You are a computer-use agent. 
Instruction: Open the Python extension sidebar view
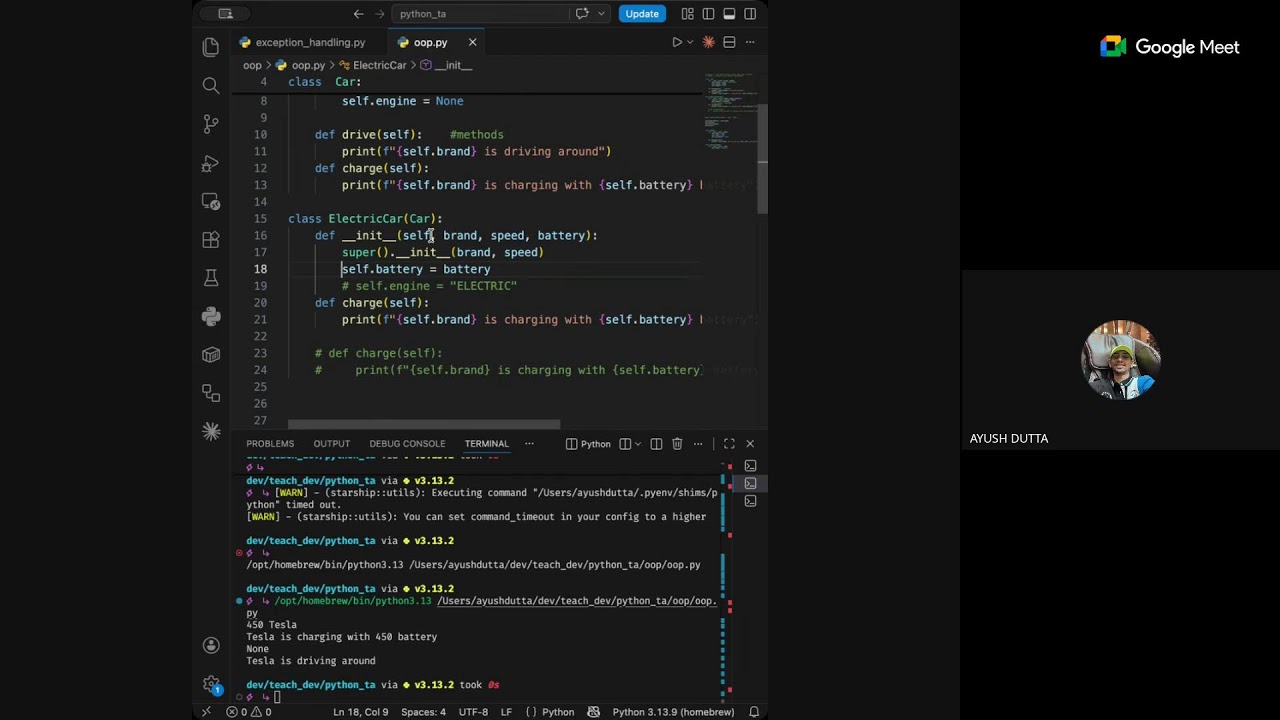(211, 316)
